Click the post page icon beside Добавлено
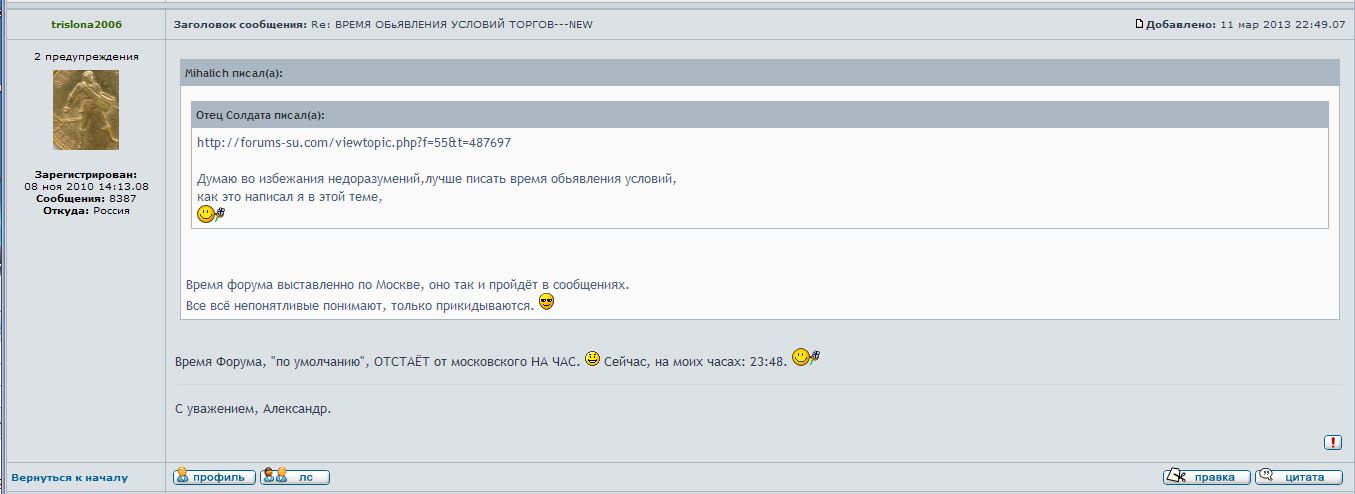1355x494 pixels. click(x=1139, y=24)
